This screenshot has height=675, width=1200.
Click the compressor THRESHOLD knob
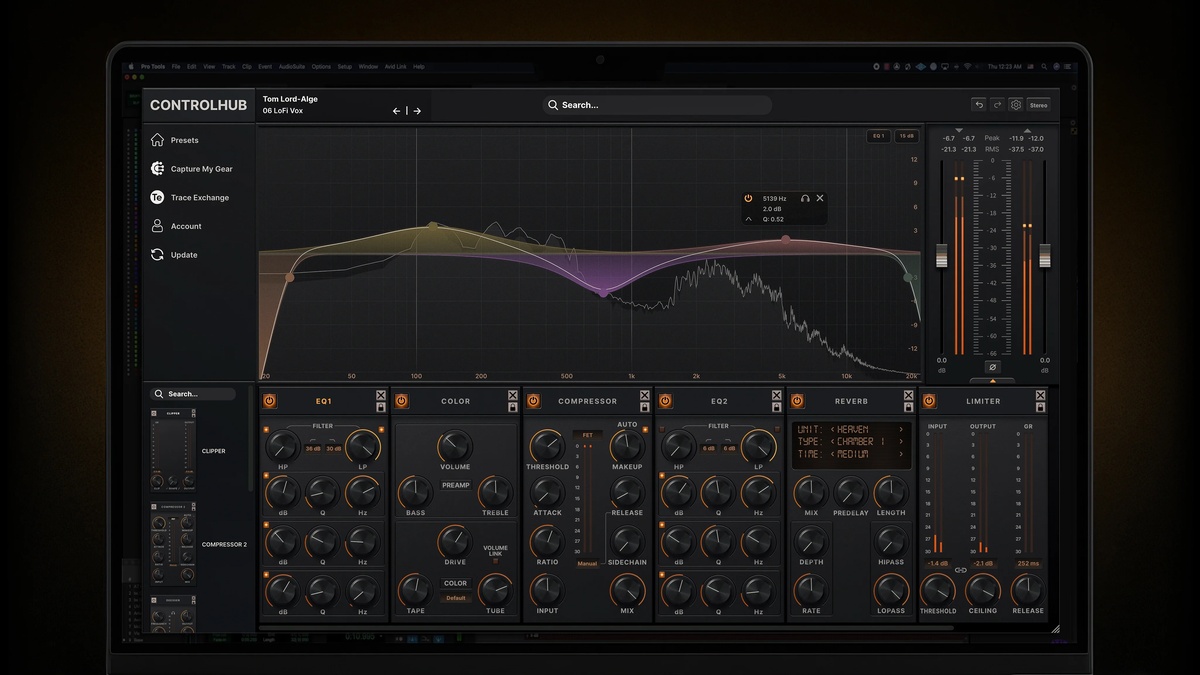546,447
